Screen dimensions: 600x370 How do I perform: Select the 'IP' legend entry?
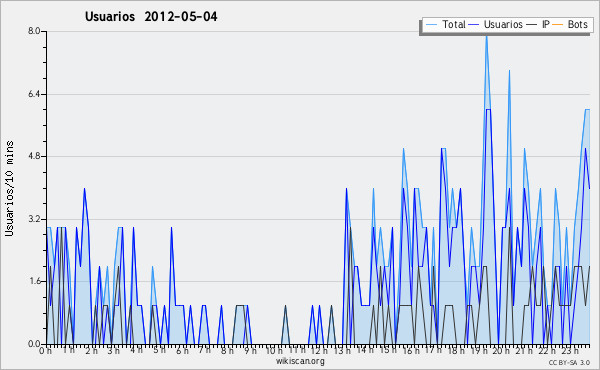(546, 24)
